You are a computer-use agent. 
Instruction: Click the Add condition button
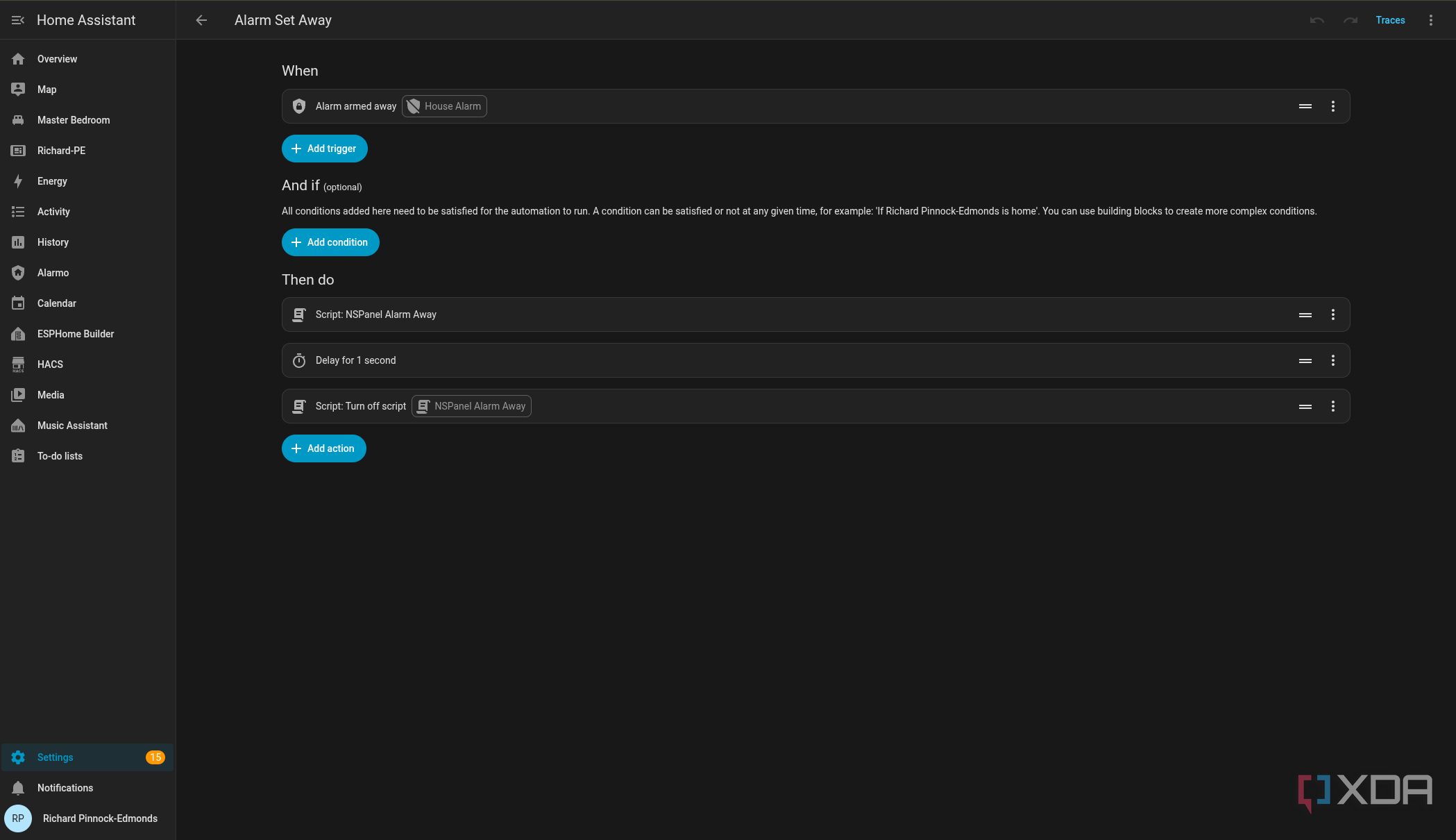click(330, 242)
